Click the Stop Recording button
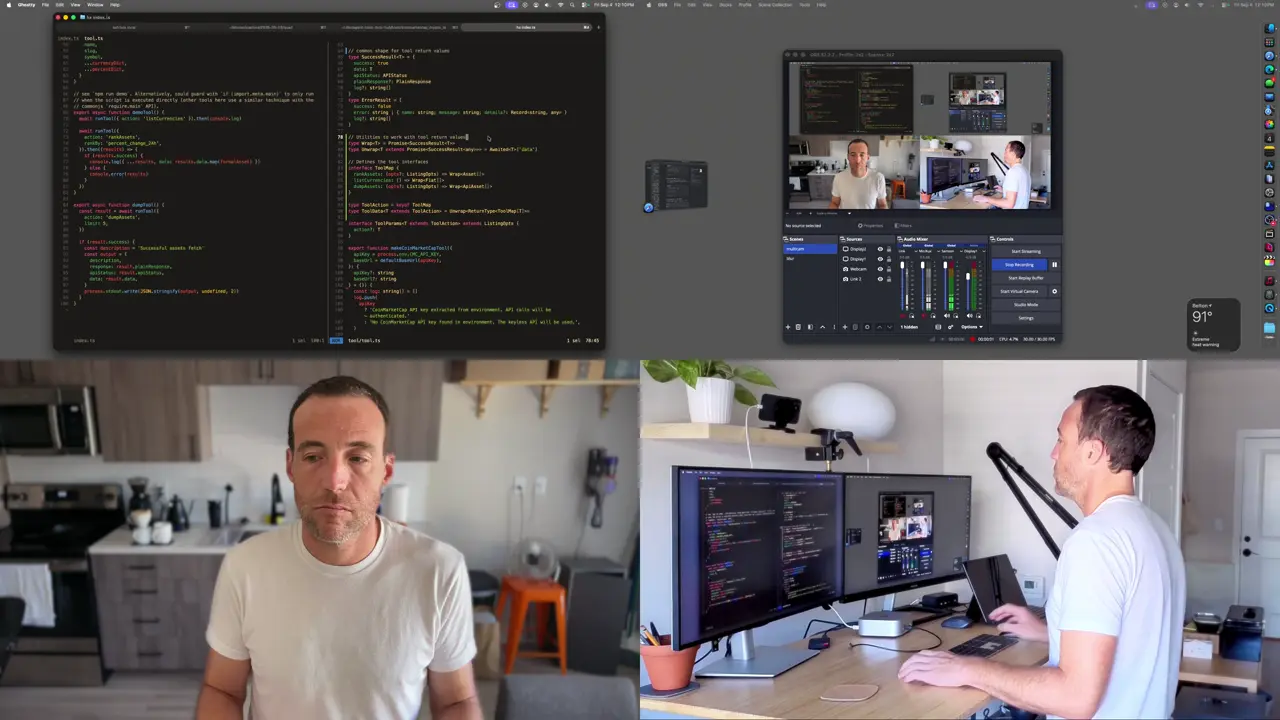 click(1019, 265)
